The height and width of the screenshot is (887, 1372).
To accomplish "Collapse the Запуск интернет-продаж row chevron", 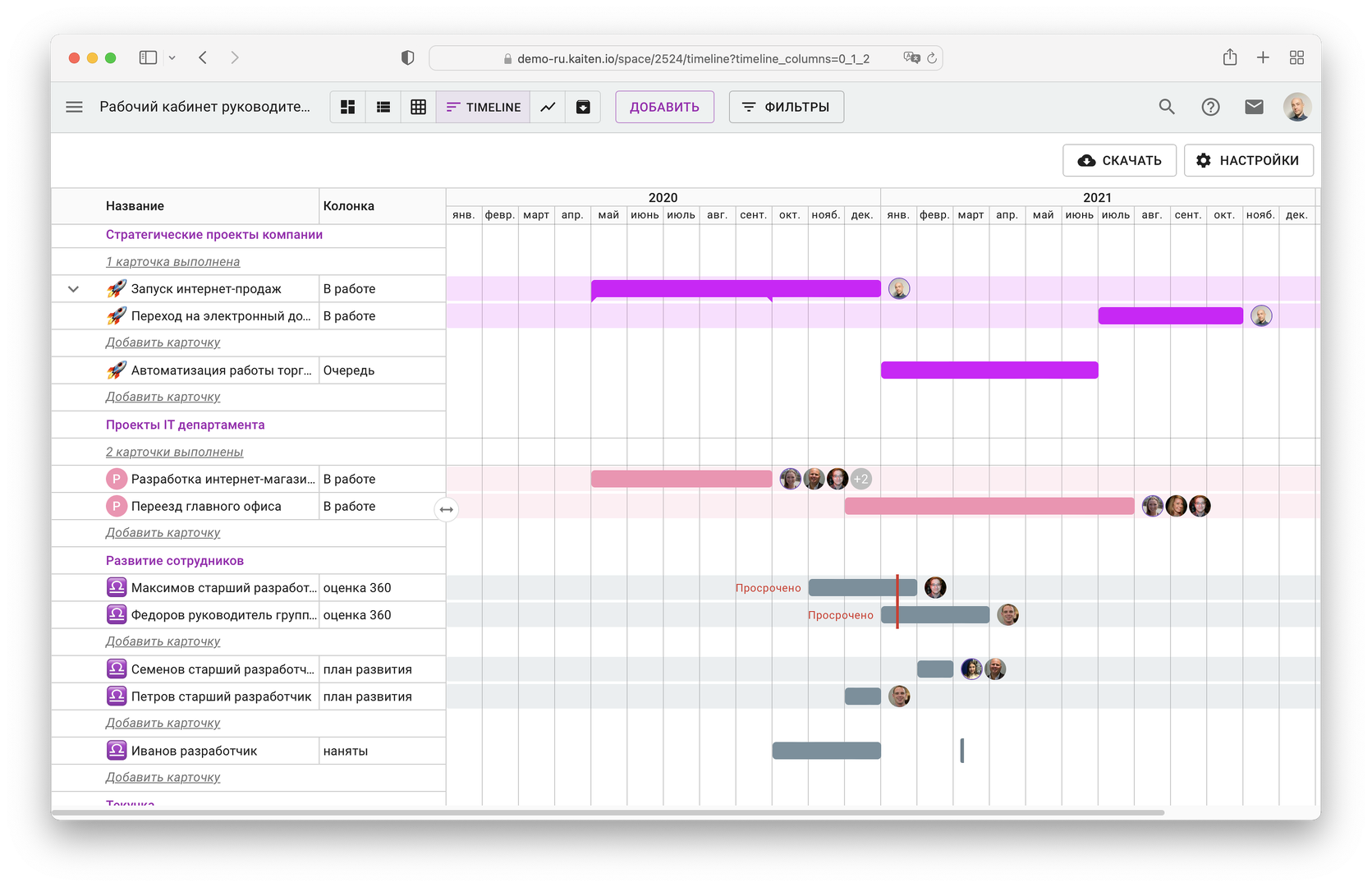I will [x=73, y=289].
